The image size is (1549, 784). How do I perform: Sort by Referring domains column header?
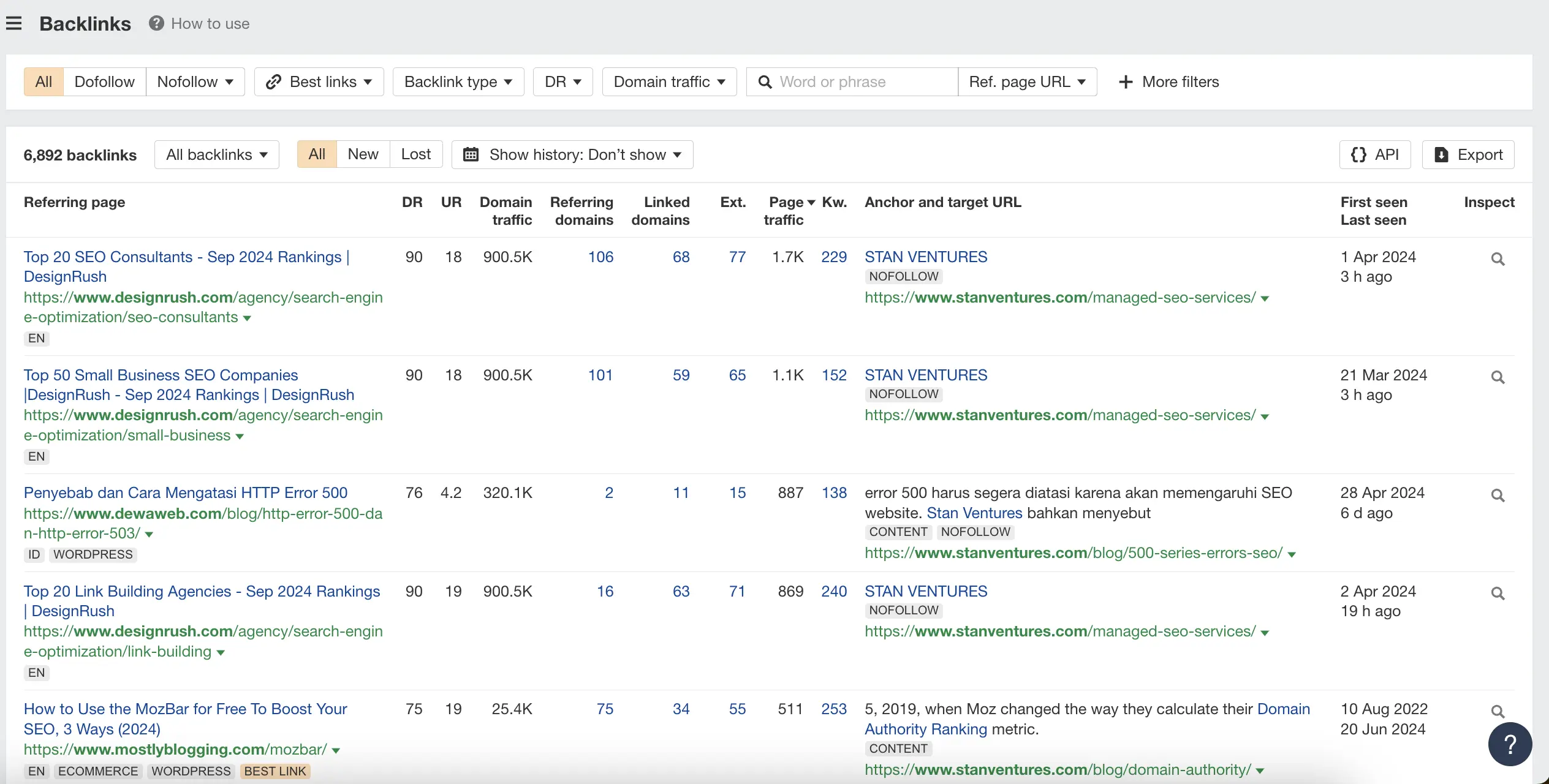click(x=581, y=211)
